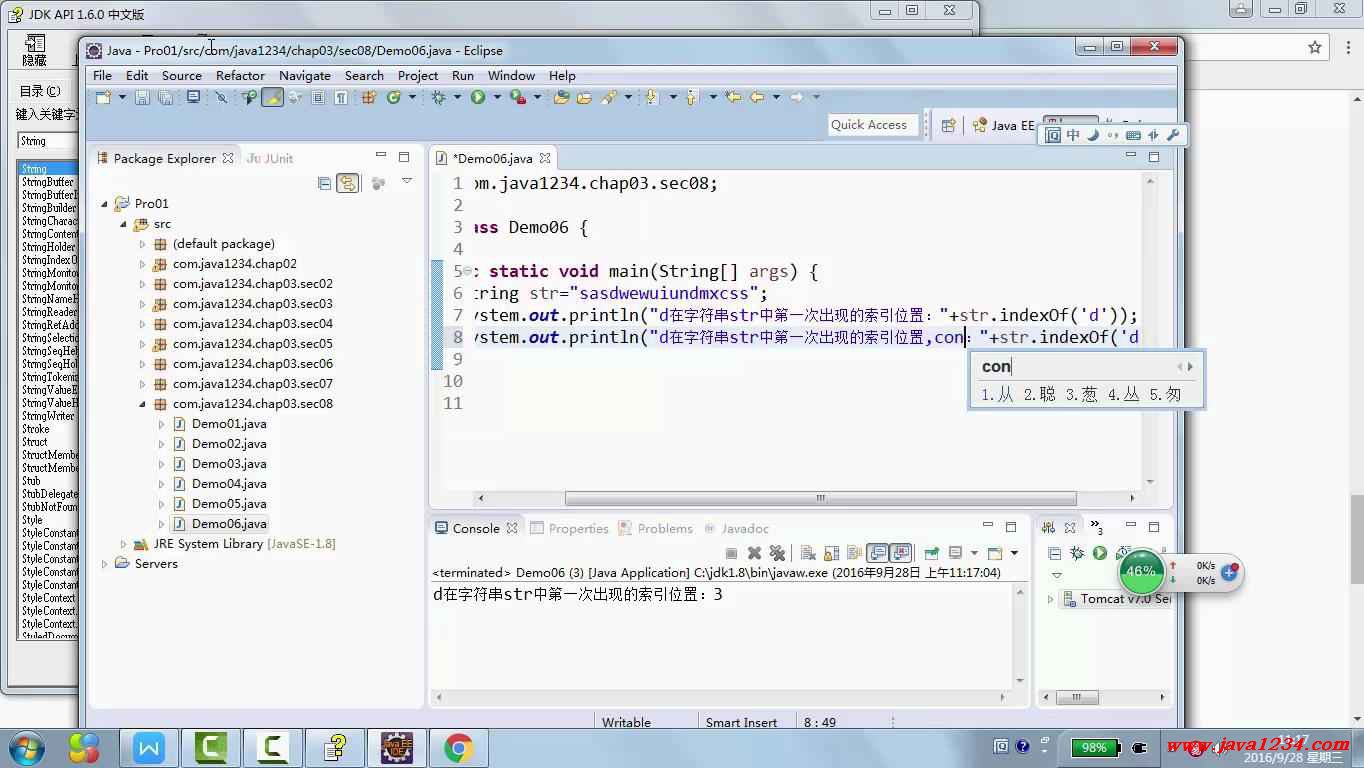Open Demo01.java in Package Explorer
The image size is (1364, 768).
[229, 424]
